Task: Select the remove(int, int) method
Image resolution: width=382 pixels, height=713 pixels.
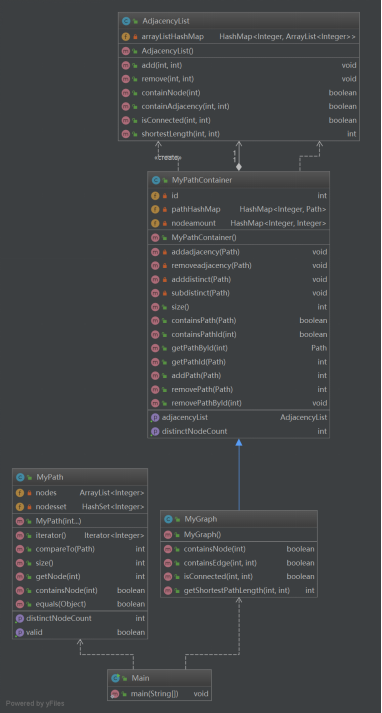Action: (x=239, y=79)
